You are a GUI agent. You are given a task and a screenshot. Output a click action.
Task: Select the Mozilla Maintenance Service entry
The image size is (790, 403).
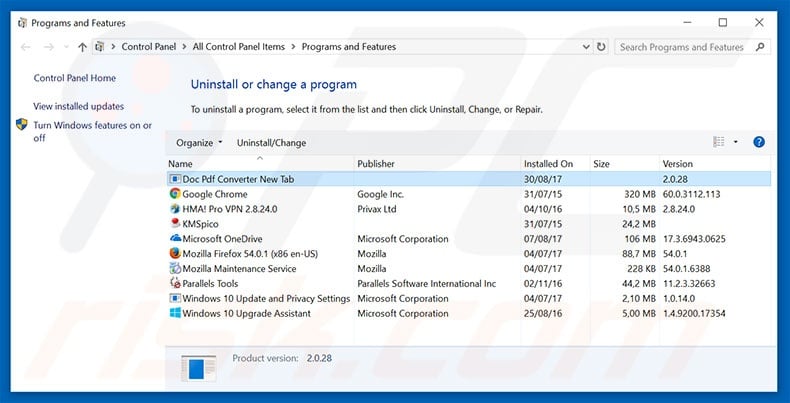click(x=469, y=268)
